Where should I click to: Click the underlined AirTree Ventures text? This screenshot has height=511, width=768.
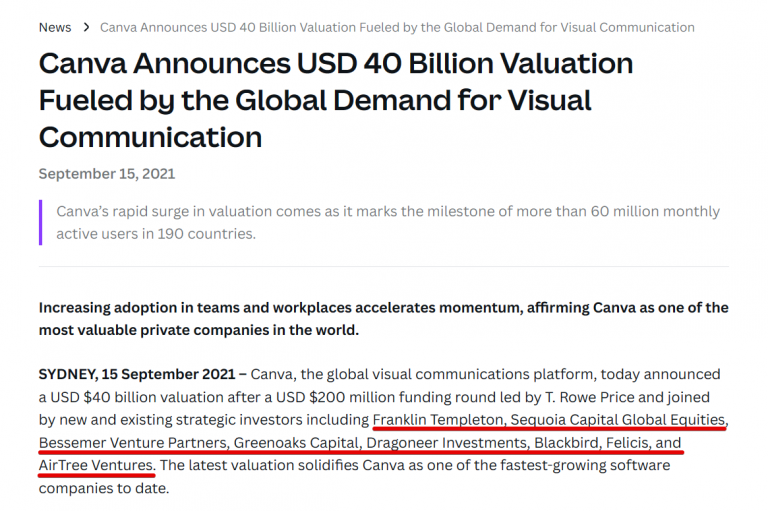coord(96,466)
